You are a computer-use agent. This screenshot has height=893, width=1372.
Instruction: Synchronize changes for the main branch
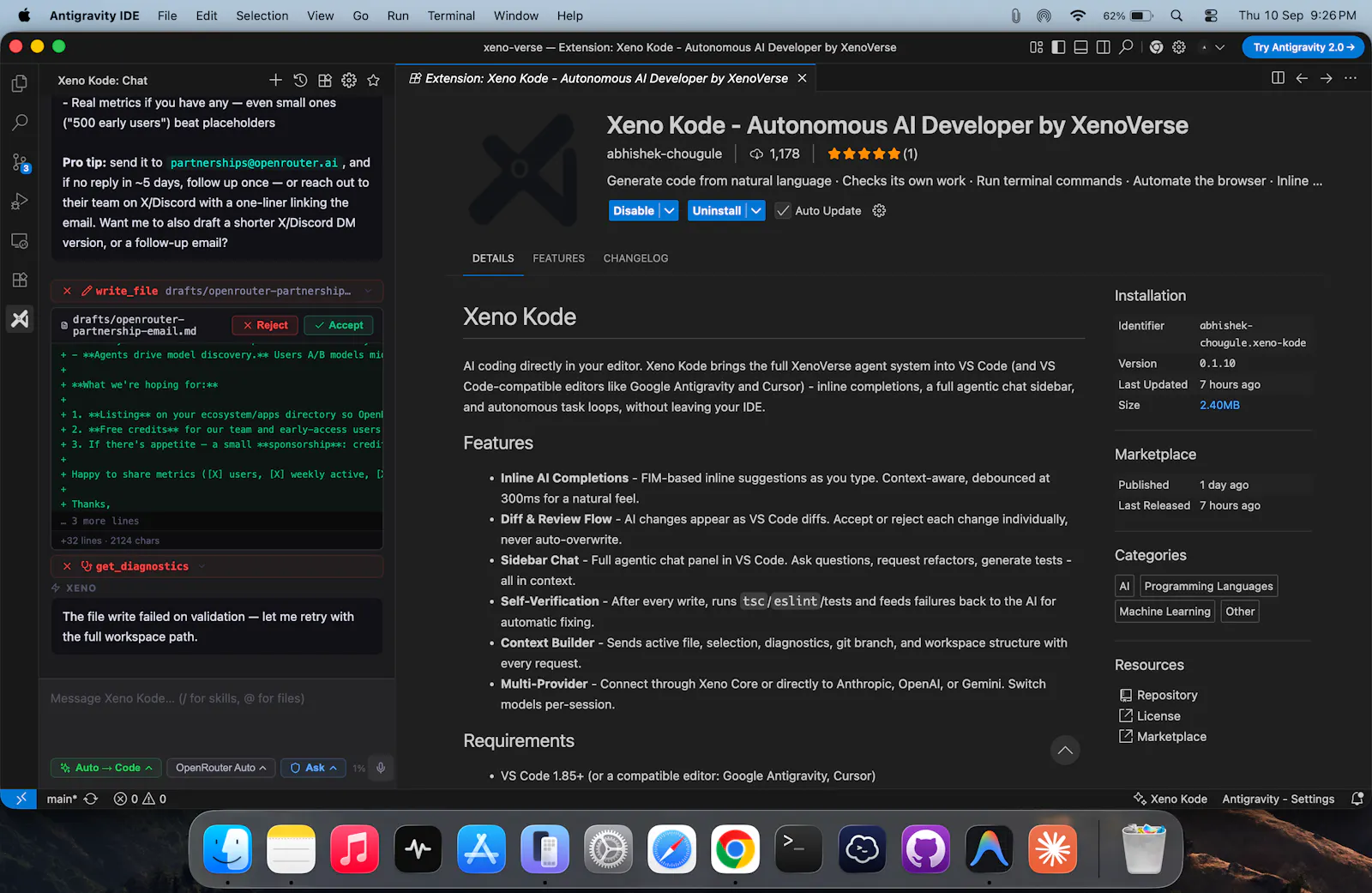[x=91, y=799]
